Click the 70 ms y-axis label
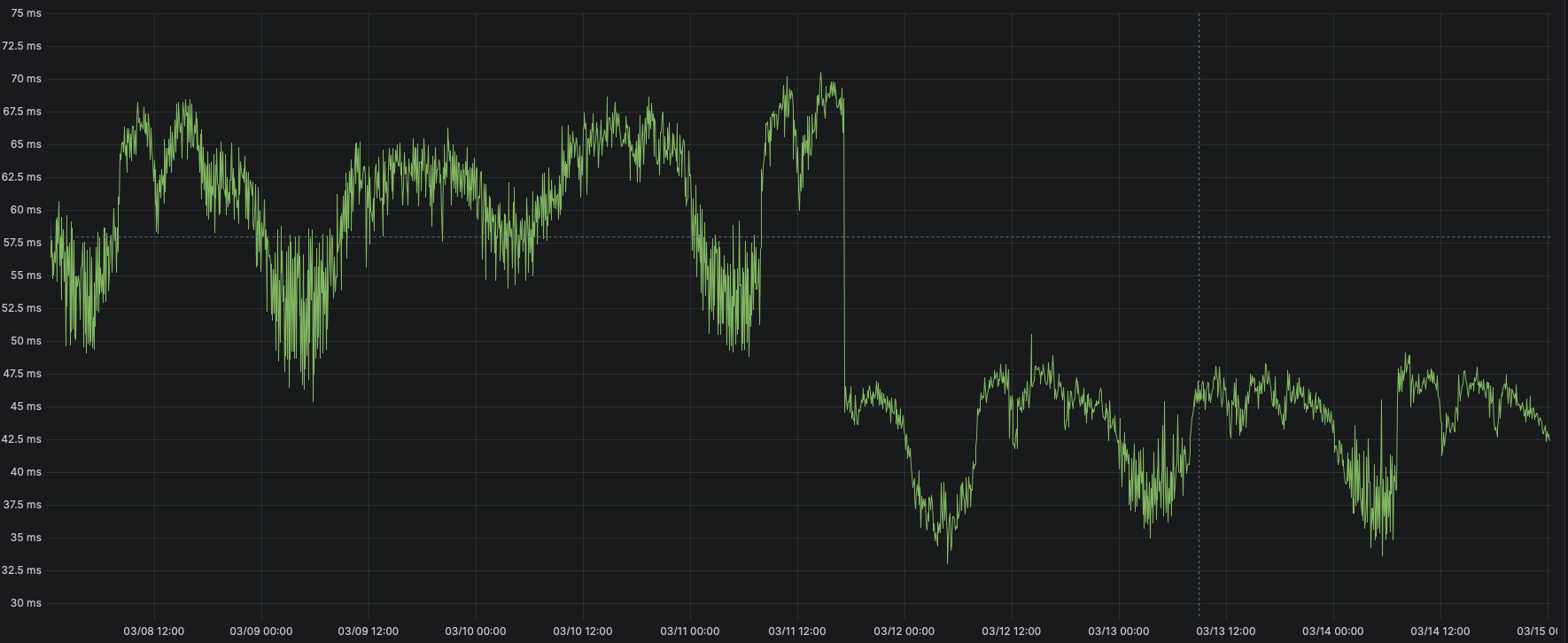 click(27, 79)
